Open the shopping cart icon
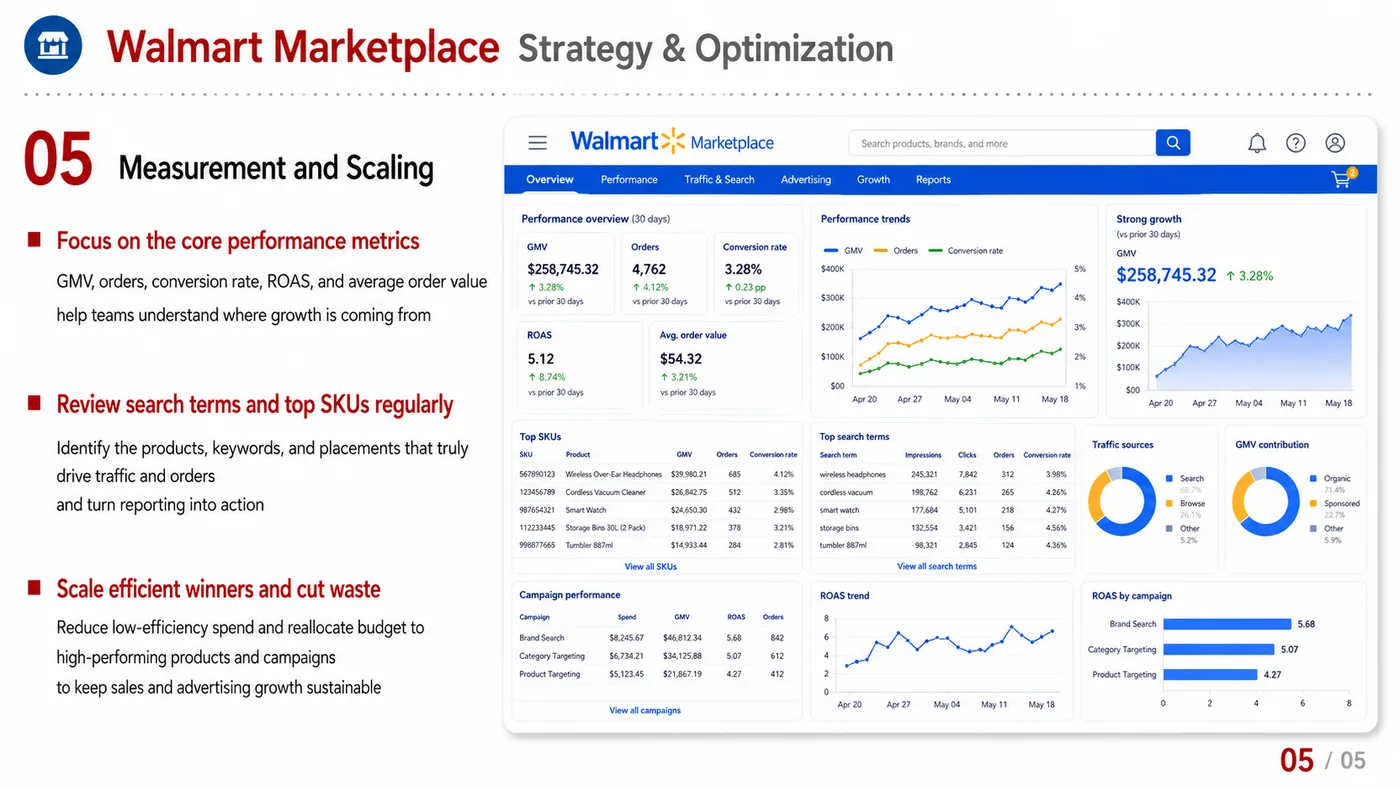The width and height of the screenshot is (1400, 788). (x=1342, y=179)
